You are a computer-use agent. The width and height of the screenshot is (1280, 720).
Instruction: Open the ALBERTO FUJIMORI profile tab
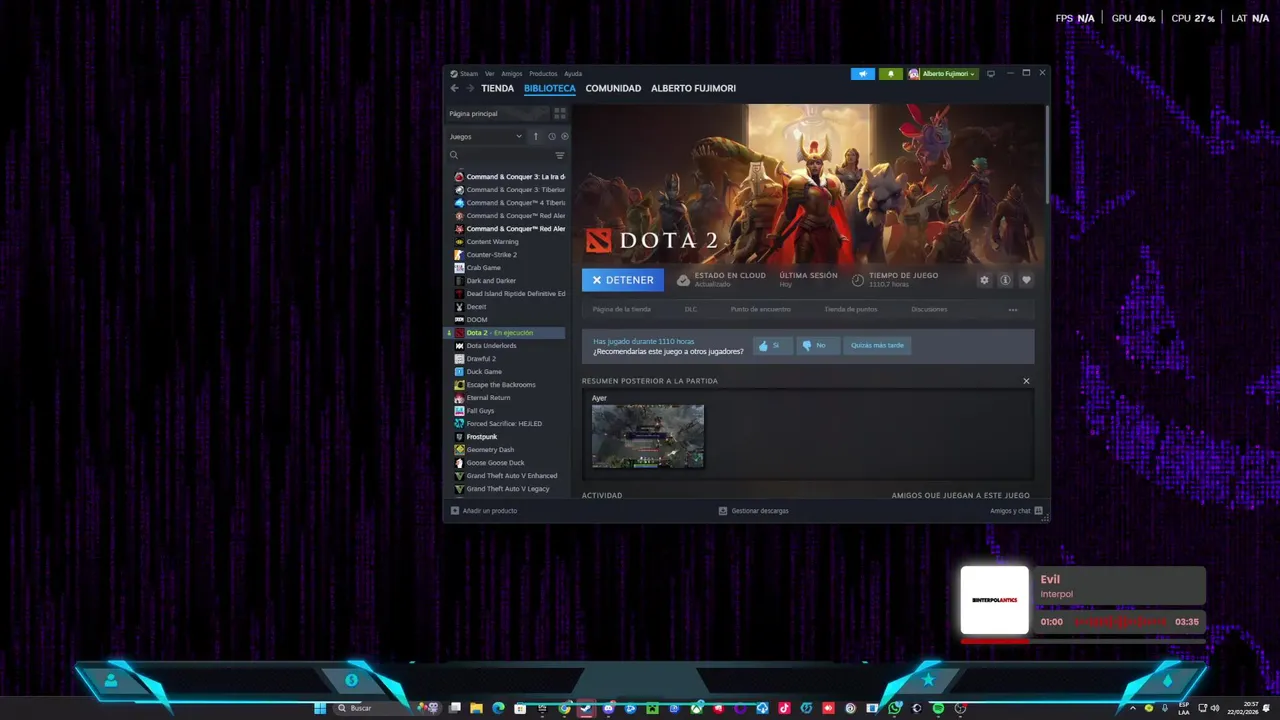click(x=693, y=88)
